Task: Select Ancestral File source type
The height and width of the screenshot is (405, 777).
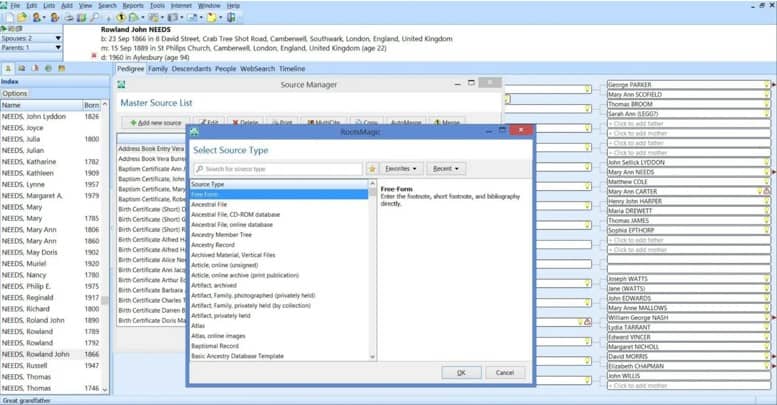Action: 279,204
